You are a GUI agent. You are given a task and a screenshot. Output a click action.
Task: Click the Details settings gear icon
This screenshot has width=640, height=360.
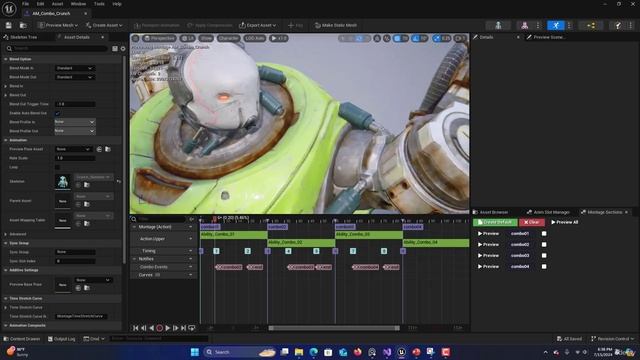(x=123, y=49)
